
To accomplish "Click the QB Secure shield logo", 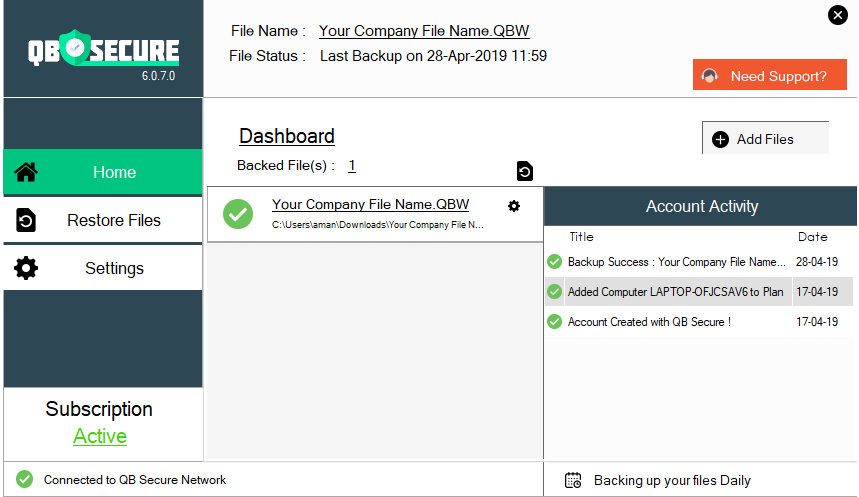I will pyautogui.click(x=75, y=48).
